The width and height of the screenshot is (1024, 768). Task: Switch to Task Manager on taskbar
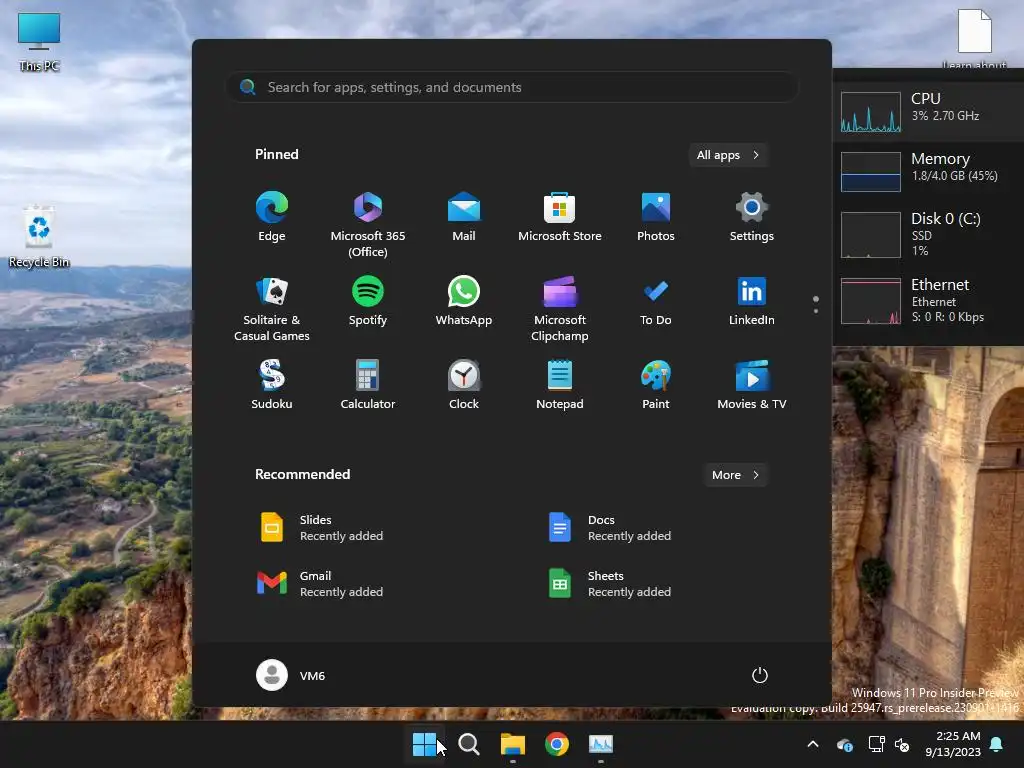coord(601,744)
